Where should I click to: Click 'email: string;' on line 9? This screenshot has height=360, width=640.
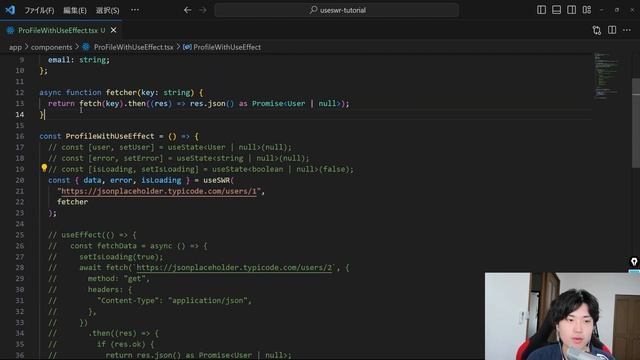(x=79, y=60)
